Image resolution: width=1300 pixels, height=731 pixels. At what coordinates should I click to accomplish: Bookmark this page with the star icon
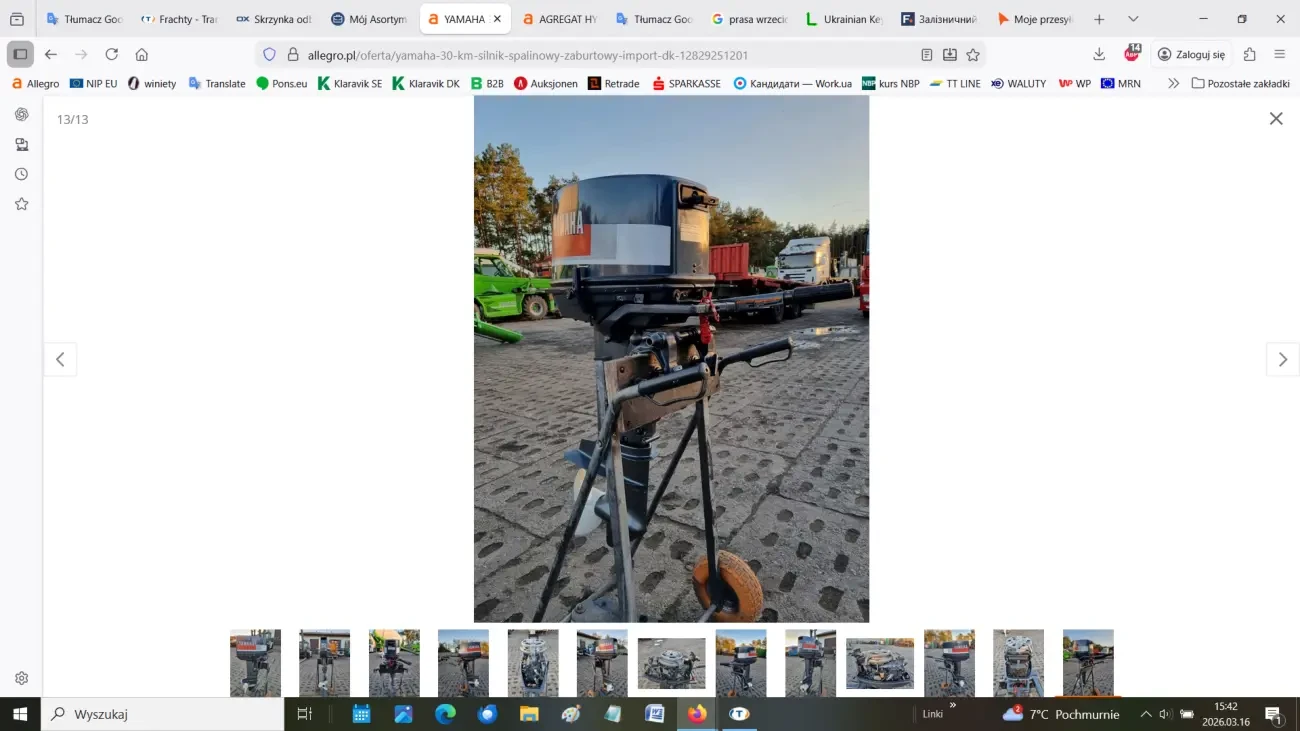tap(973, 55)
